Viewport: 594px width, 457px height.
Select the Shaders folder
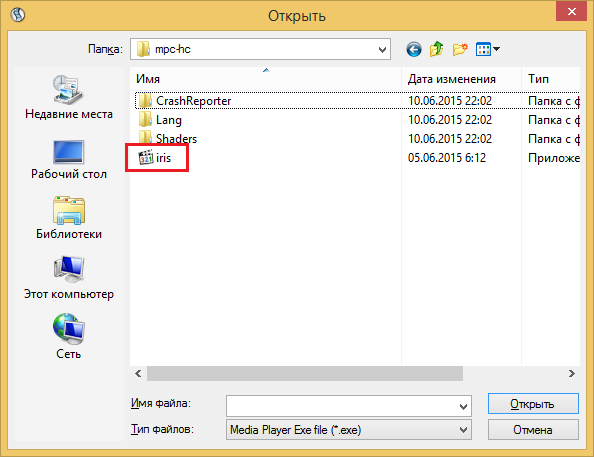tap(167, 138)
